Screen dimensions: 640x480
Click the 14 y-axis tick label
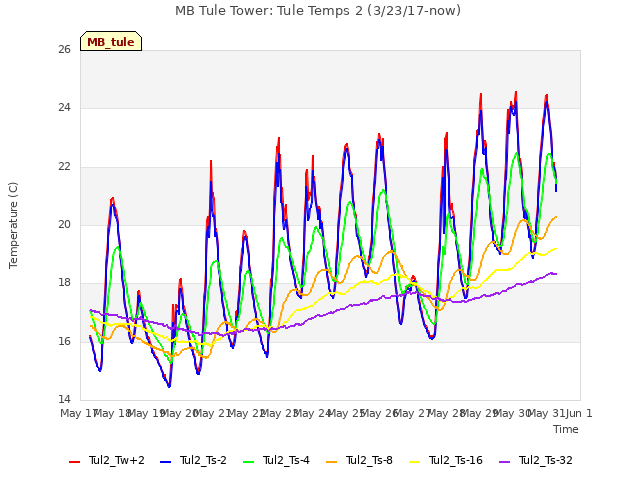[x=64, y=399]
